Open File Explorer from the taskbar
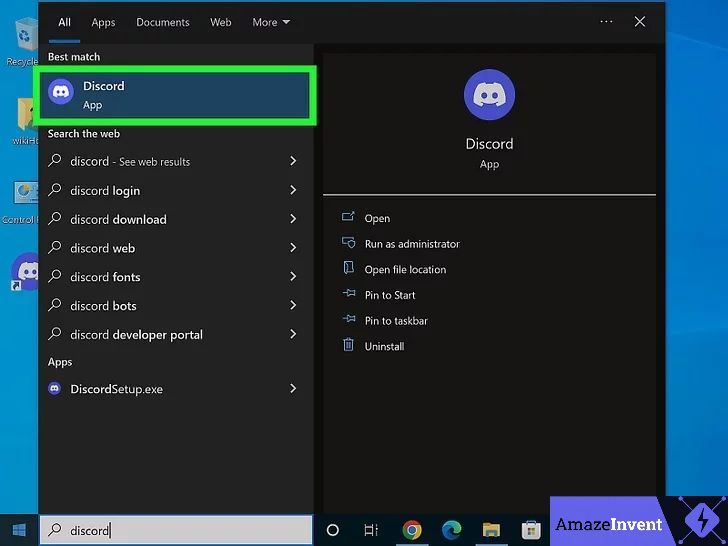This screenshot has width=728, height=546. click(x=491, y=530)
